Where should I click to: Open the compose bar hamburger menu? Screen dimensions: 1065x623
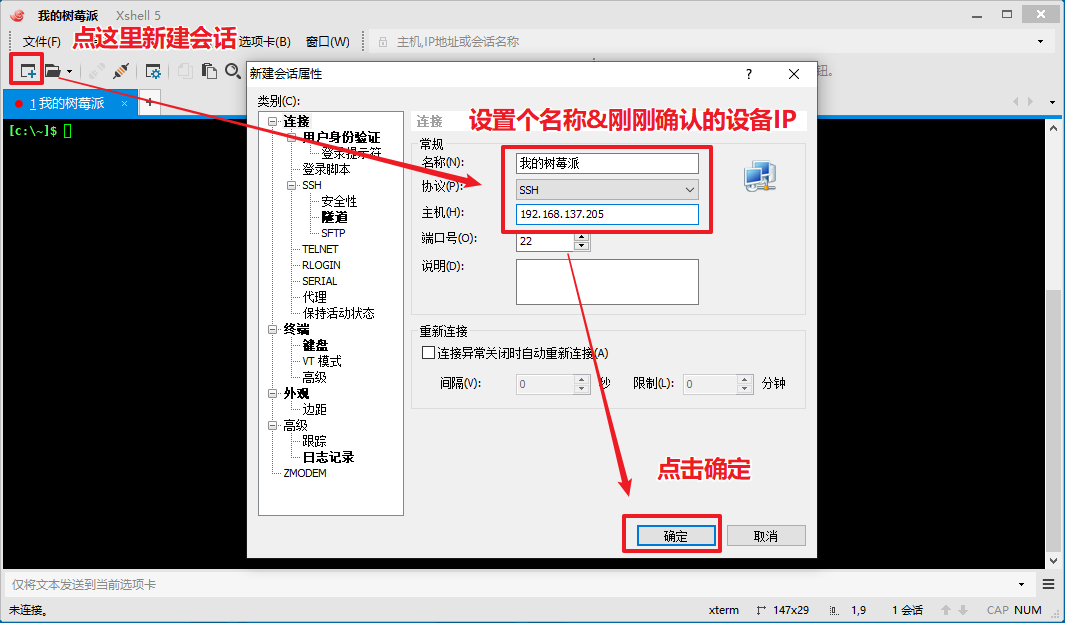[1049, 584]
